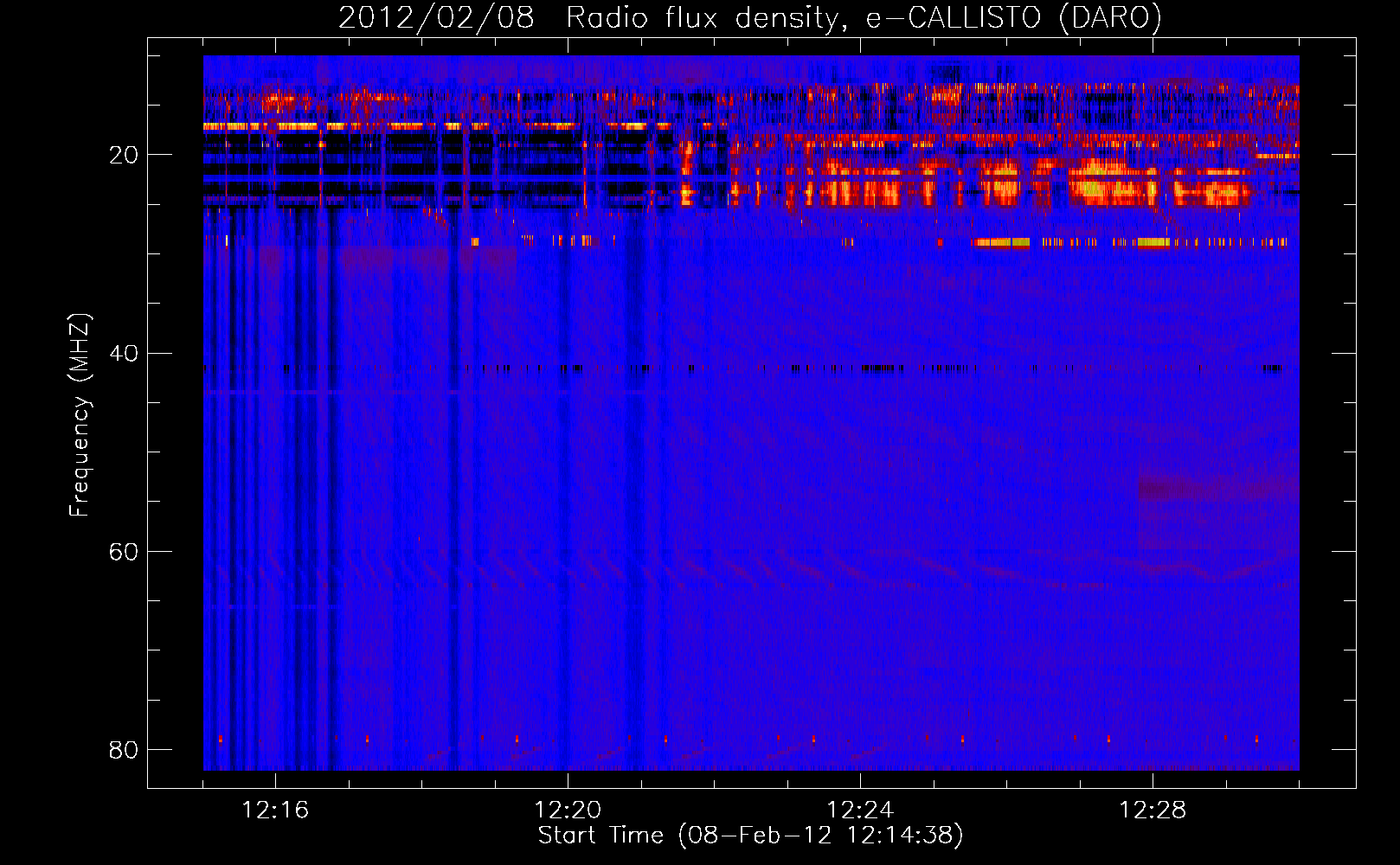Click the brightest yellow burst near 12:27
Screen dimensions: 1400x865
click(1103, 183)
